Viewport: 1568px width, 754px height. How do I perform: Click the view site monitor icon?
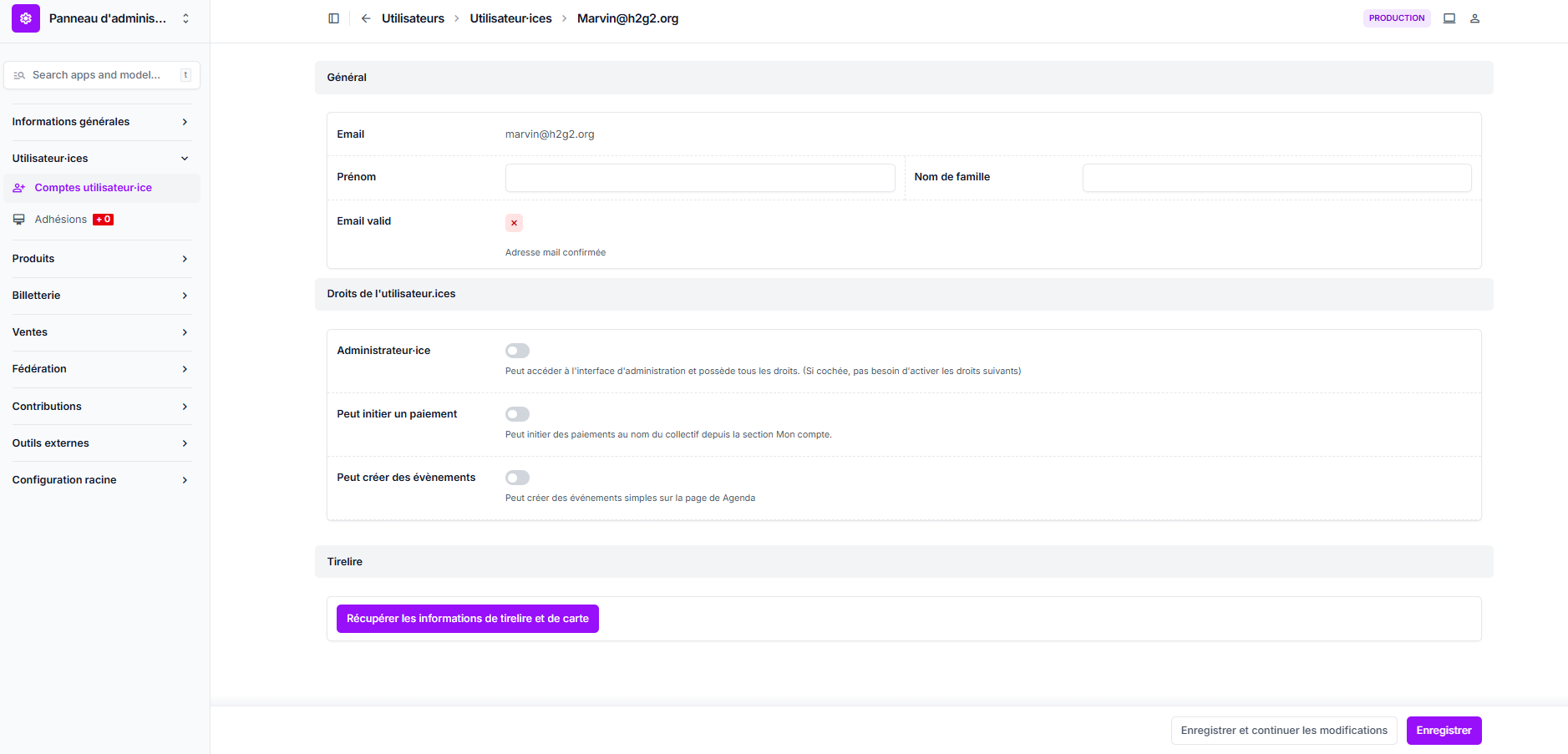click(x=1449, y=18)
